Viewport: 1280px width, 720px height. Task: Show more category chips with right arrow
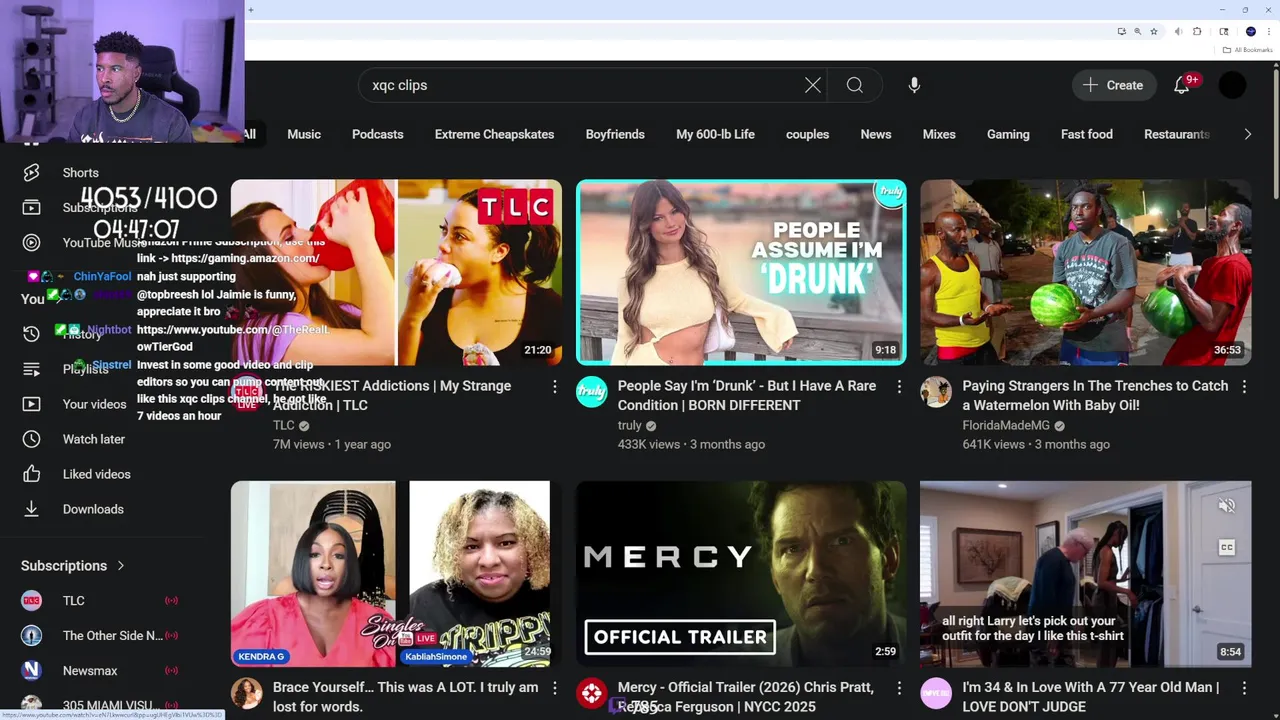click(x=1247, y=134)
